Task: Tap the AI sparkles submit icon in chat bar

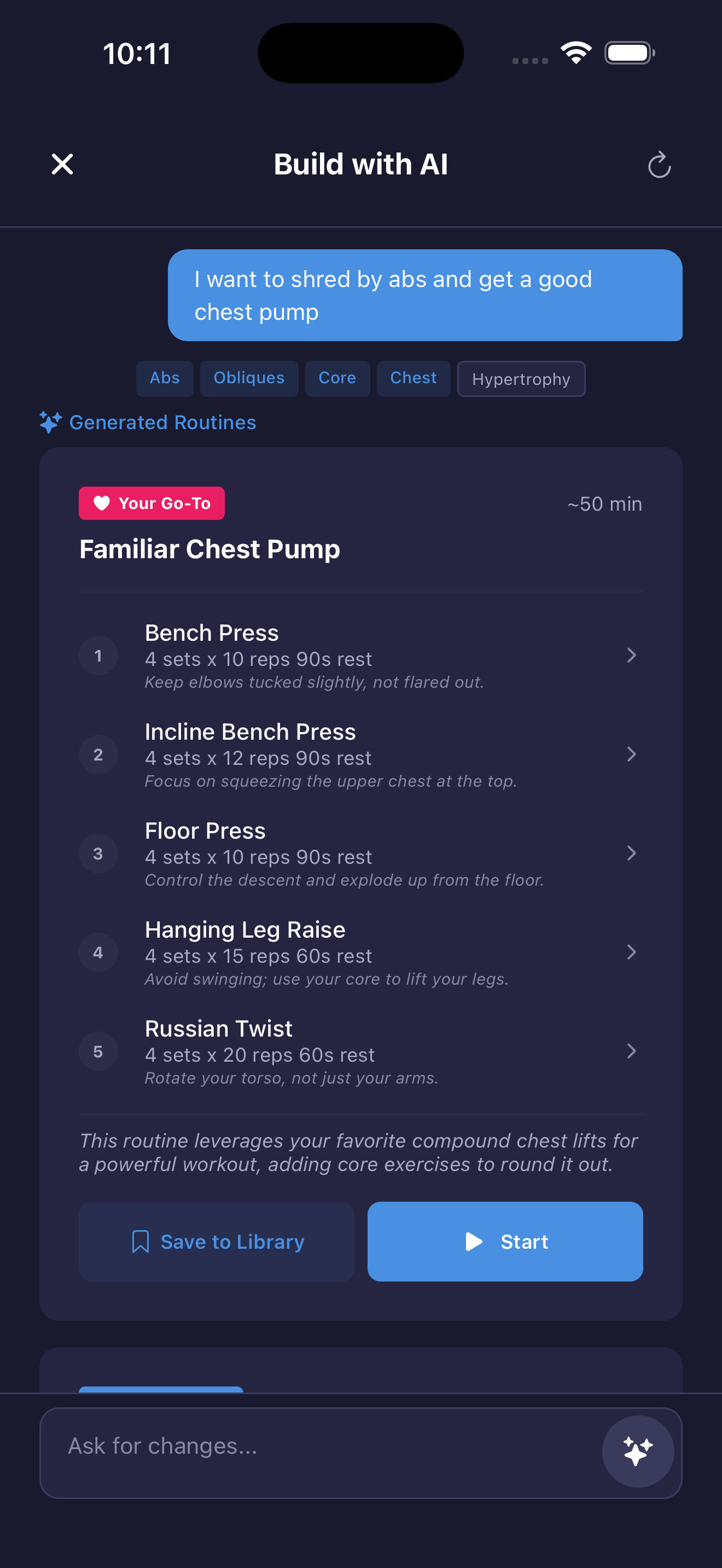Action: coord(637,1450)
